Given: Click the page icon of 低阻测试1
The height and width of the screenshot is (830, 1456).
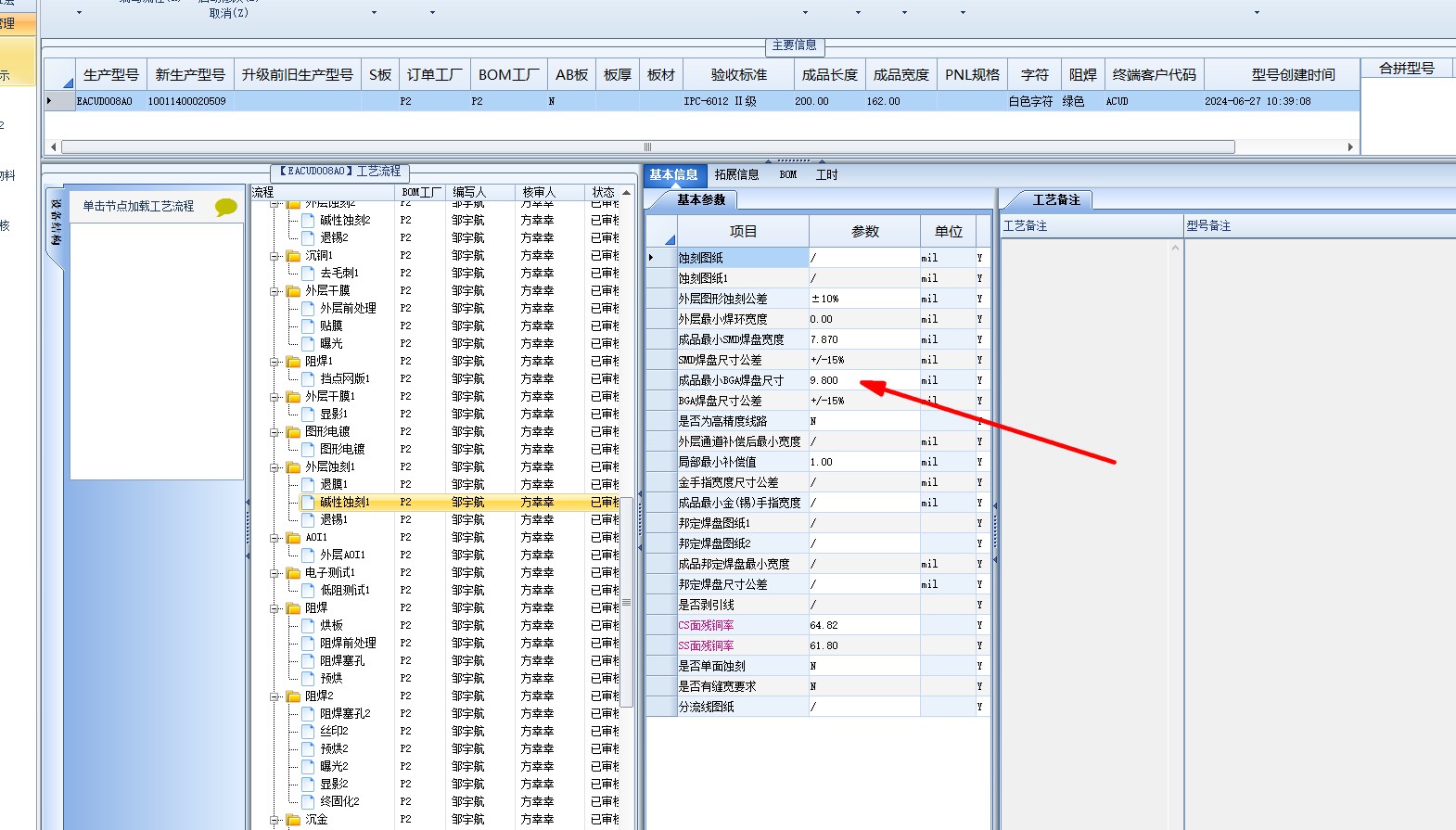Looking at the screenshot, I should (x=309, y=591).
